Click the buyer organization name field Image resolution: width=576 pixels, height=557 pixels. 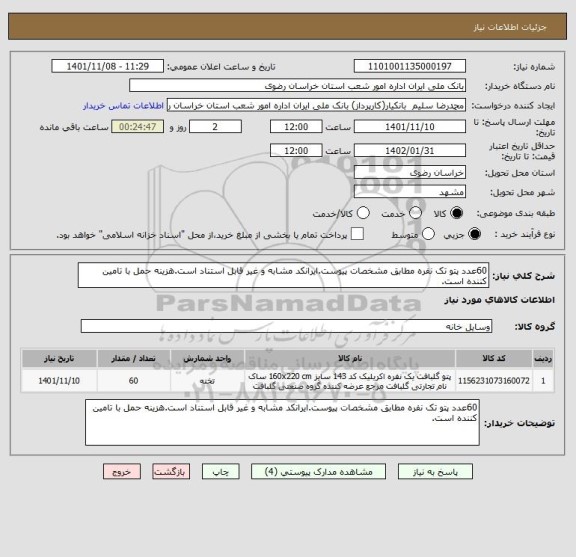tap(298, 86)
